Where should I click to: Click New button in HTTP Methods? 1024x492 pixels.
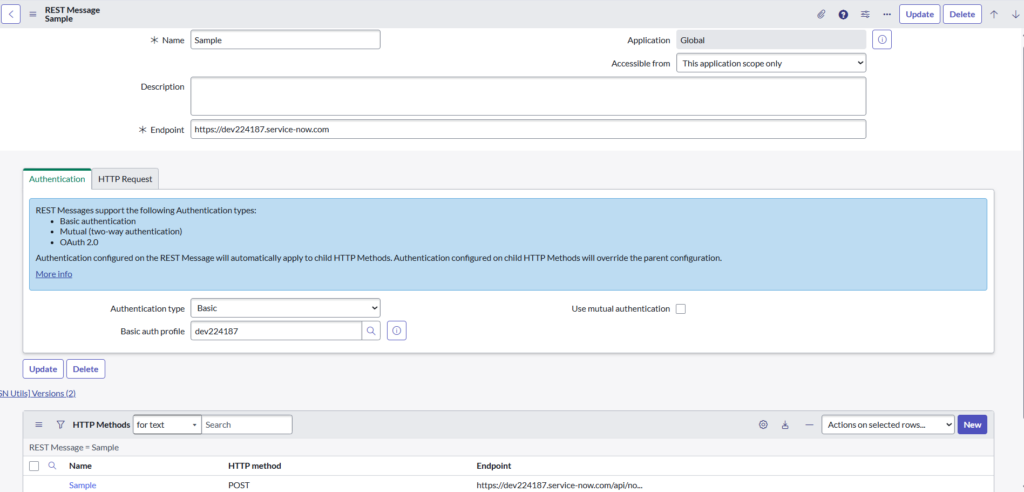tap(972, 425)
